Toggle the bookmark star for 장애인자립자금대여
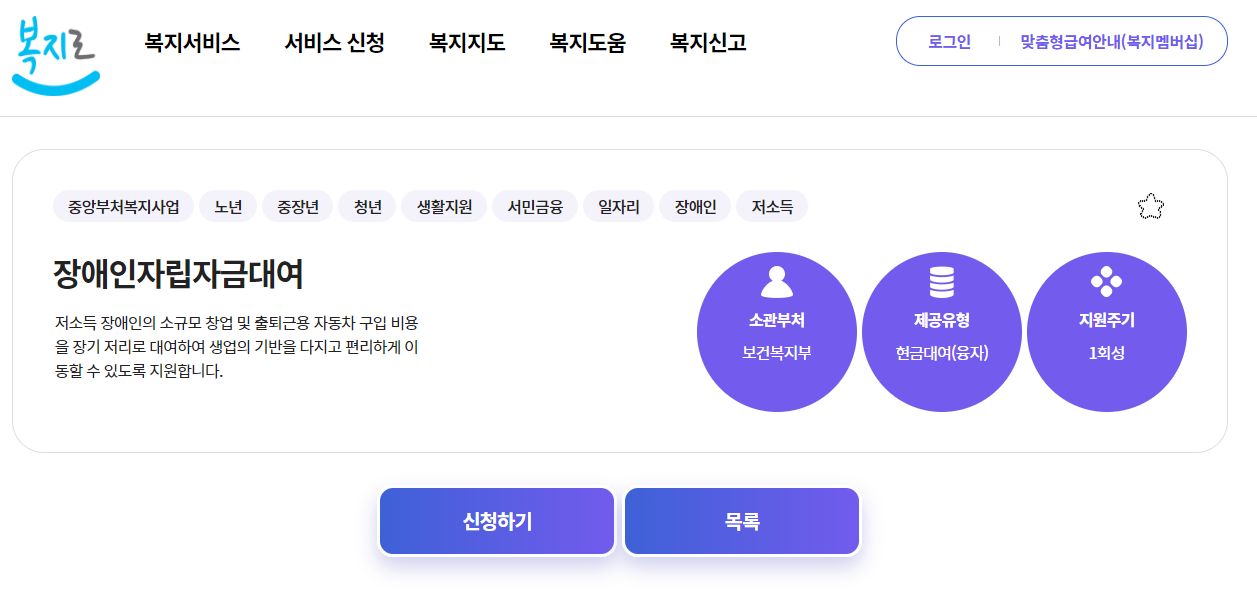This screenshot has width=1257, height=601. pyautogui.click(x=1150, y=206)
